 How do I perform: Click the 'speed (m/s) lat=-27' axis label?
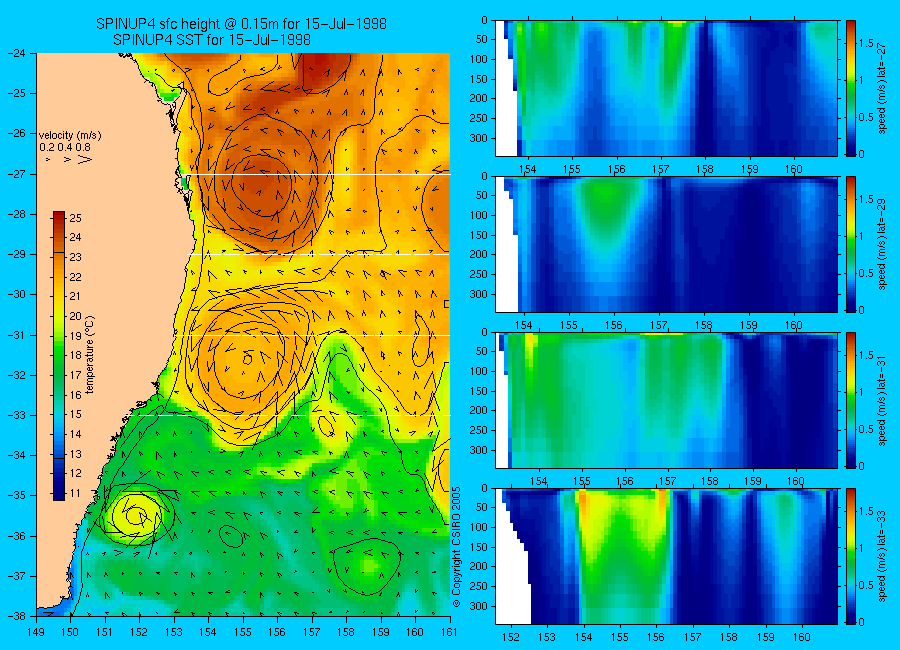pos(883,88)
